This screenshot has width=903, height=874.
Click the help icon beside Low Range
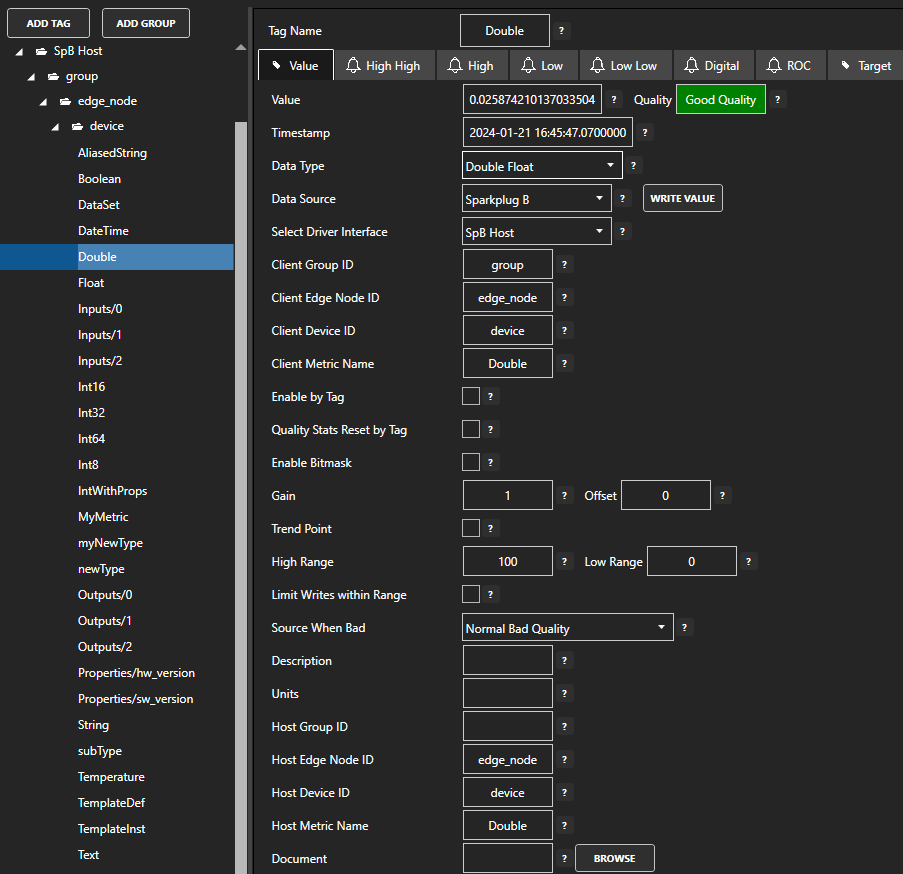tap(749, 562)
